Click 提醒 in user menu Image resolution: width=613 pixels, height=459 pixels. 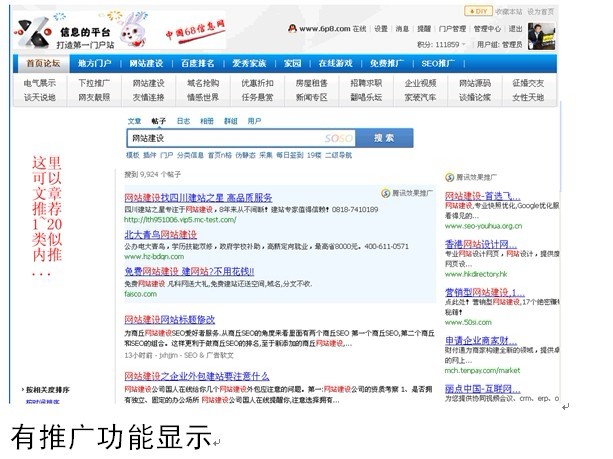pos(424,29)
